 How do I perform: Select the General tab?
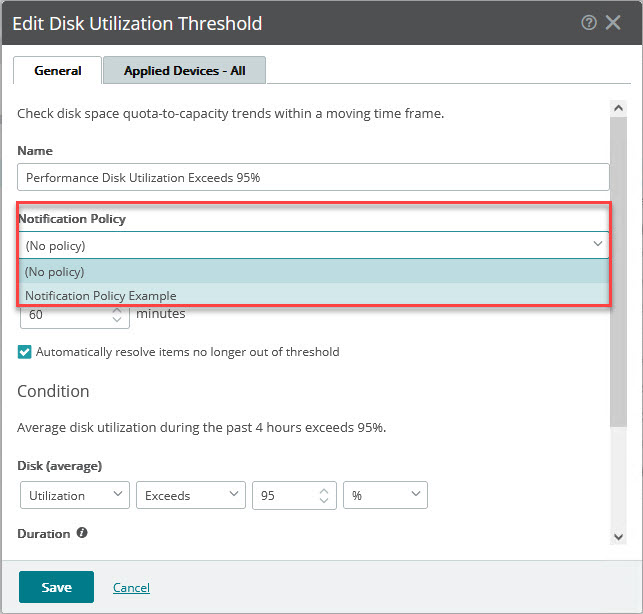point(58,71)
